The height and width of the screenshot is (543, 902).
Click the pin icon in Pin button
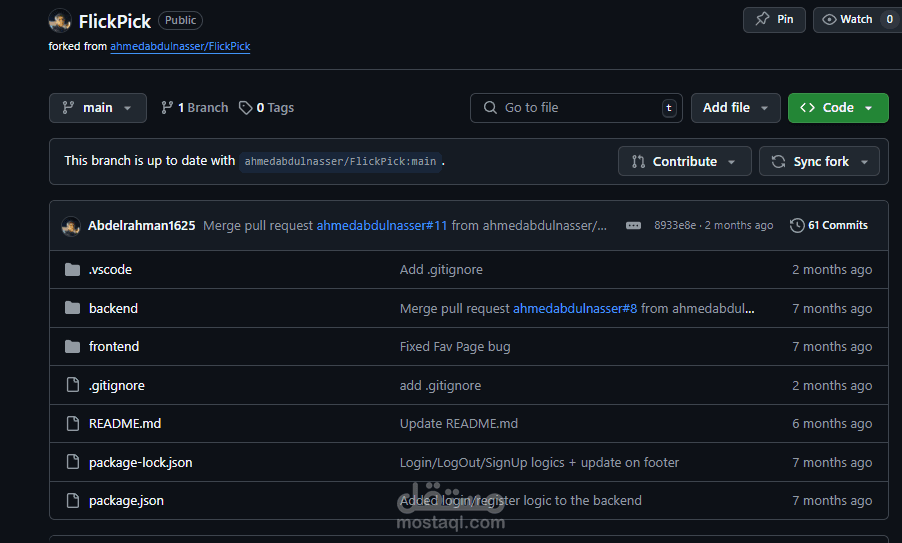click(762, 19)
